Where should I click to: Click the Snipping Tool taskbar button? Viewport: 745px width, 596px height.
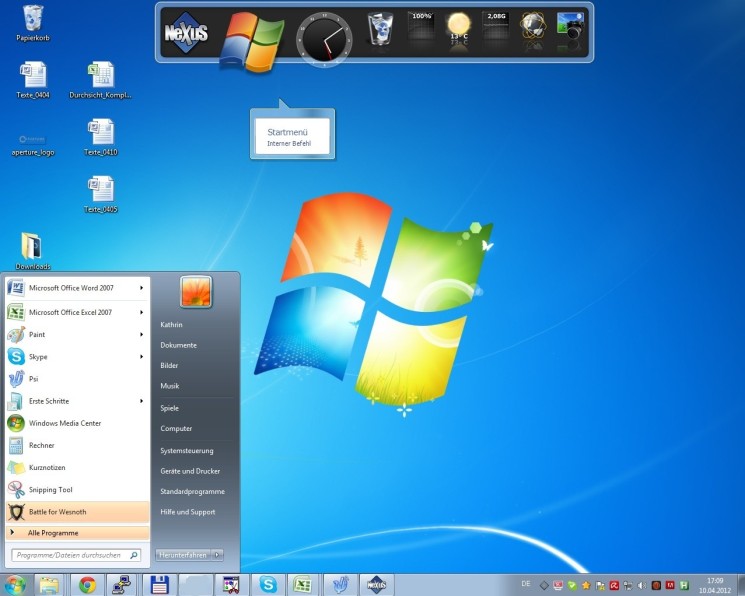(231, 585)
